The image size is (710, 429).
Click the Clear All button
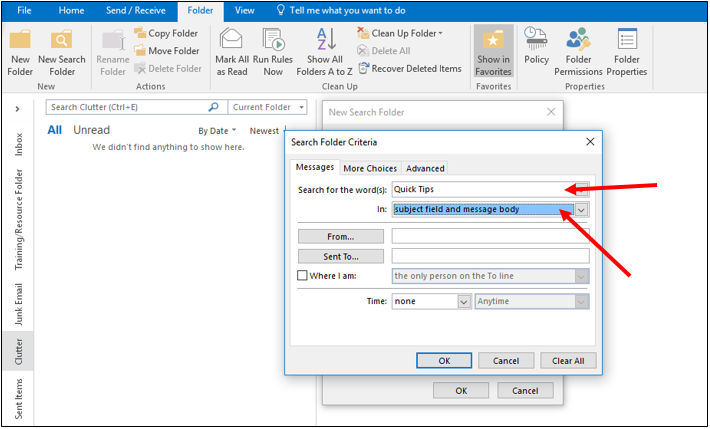[568, 361]
